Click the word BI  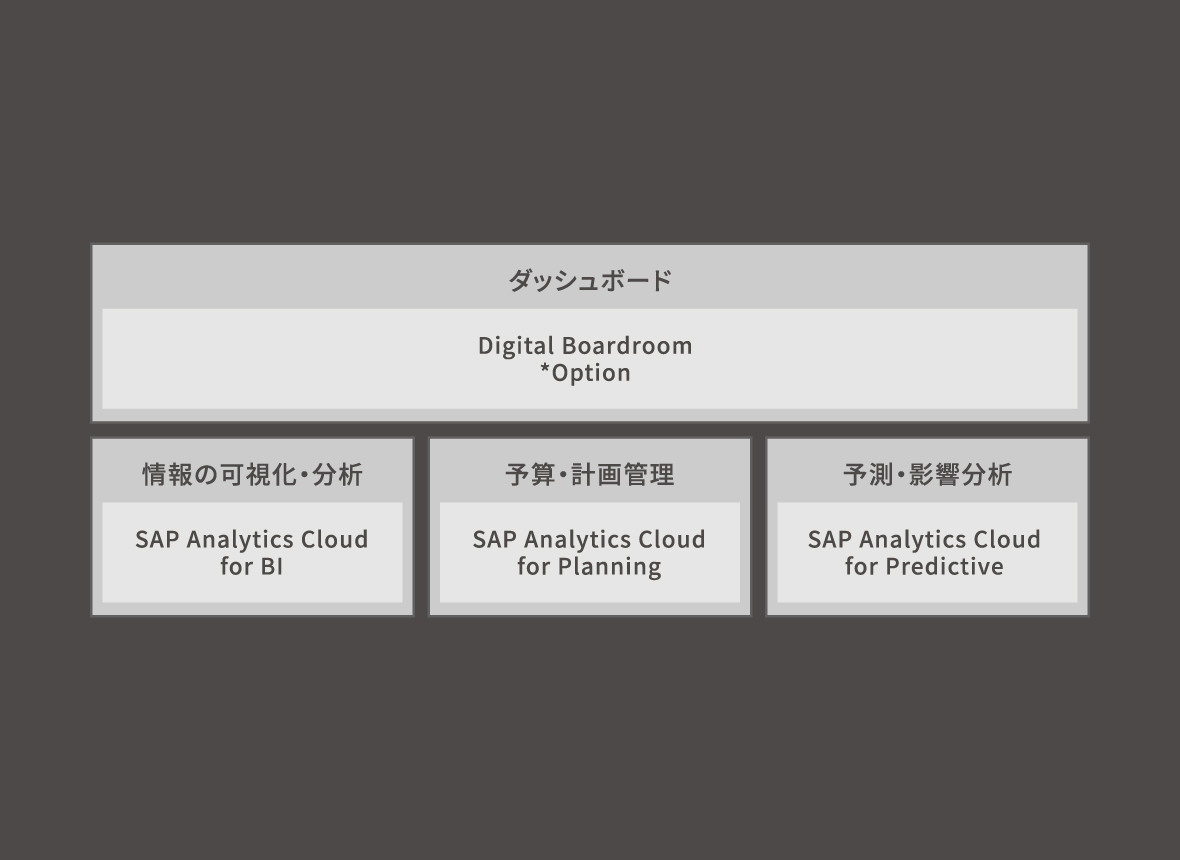point(271,567)
